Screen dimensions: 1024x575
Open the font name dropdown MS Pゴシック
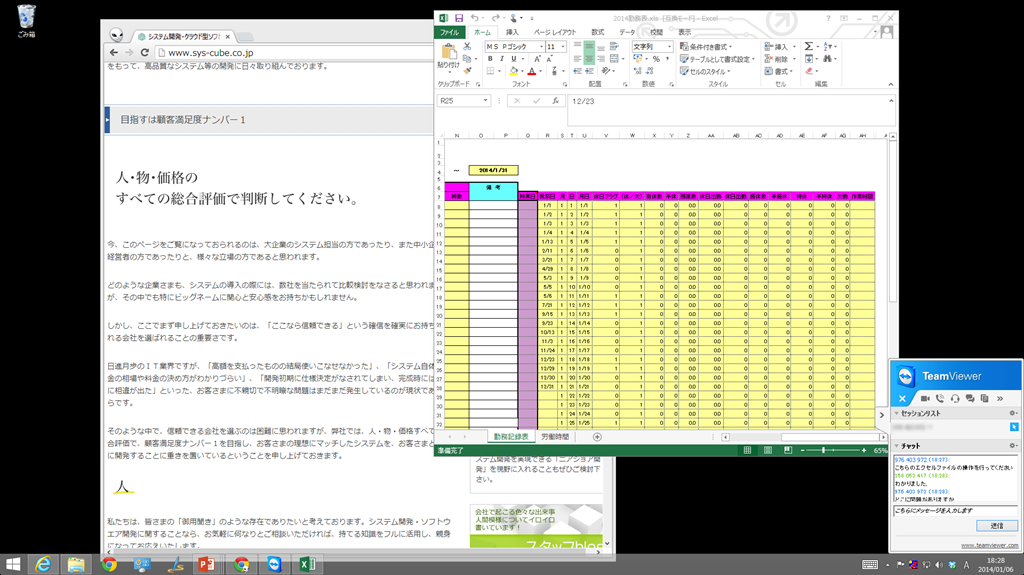click(541, 46)
